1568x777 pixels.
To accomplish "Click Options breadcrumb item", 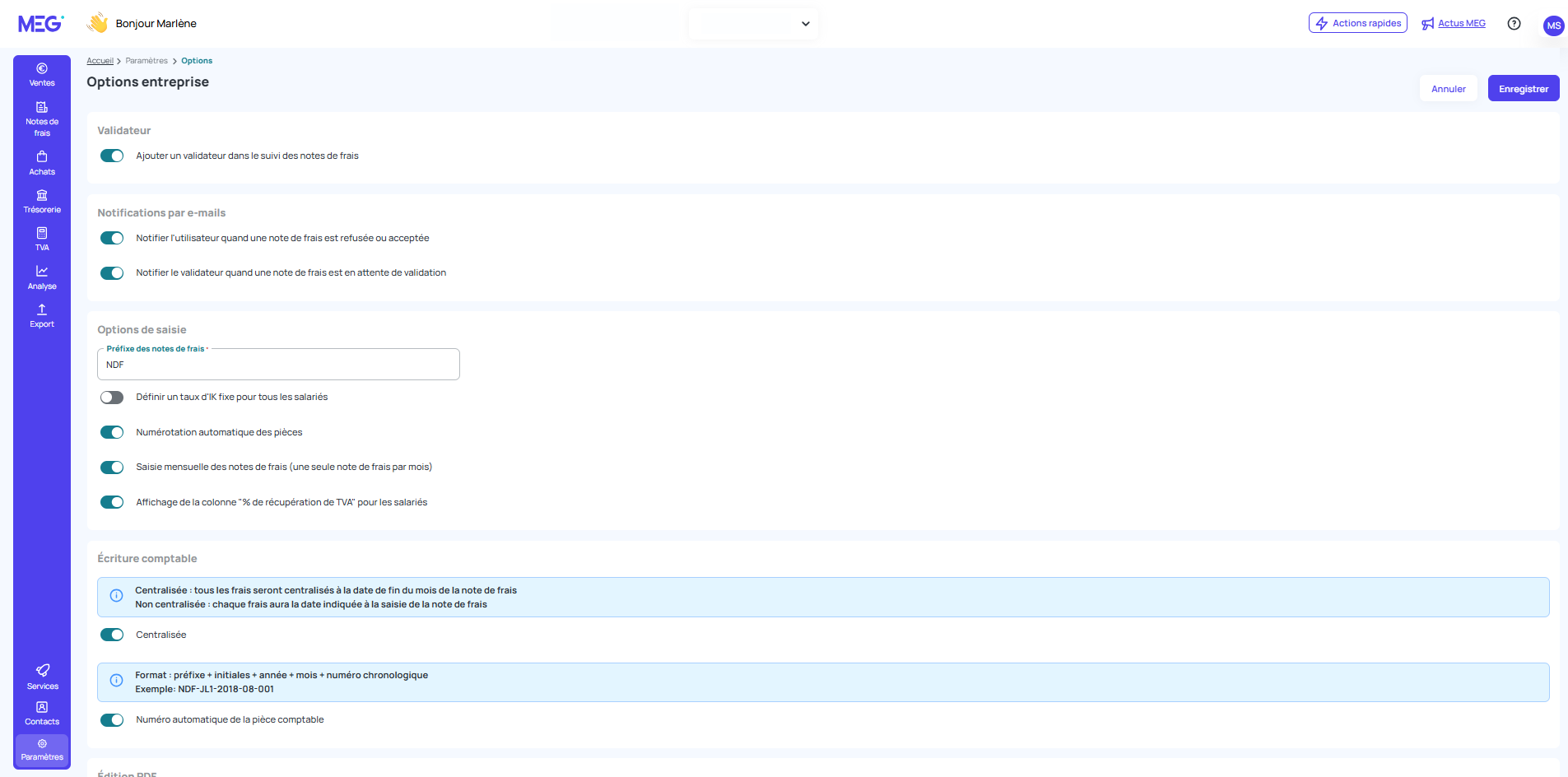I will [197, 61].
